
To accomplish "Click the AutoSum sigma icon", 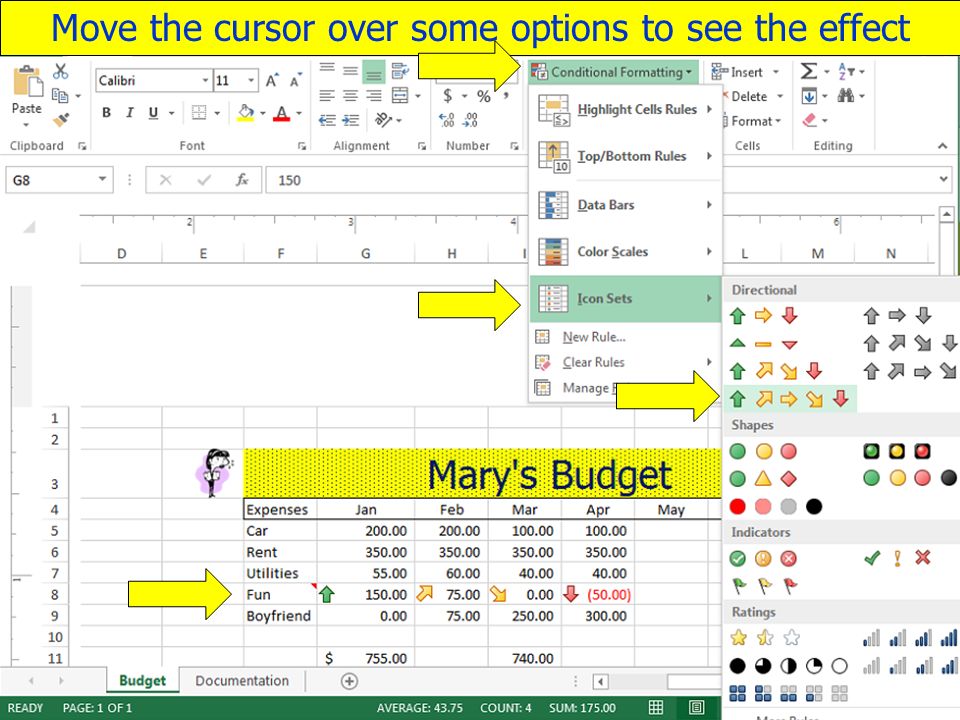I will click(x=809, y=72).
